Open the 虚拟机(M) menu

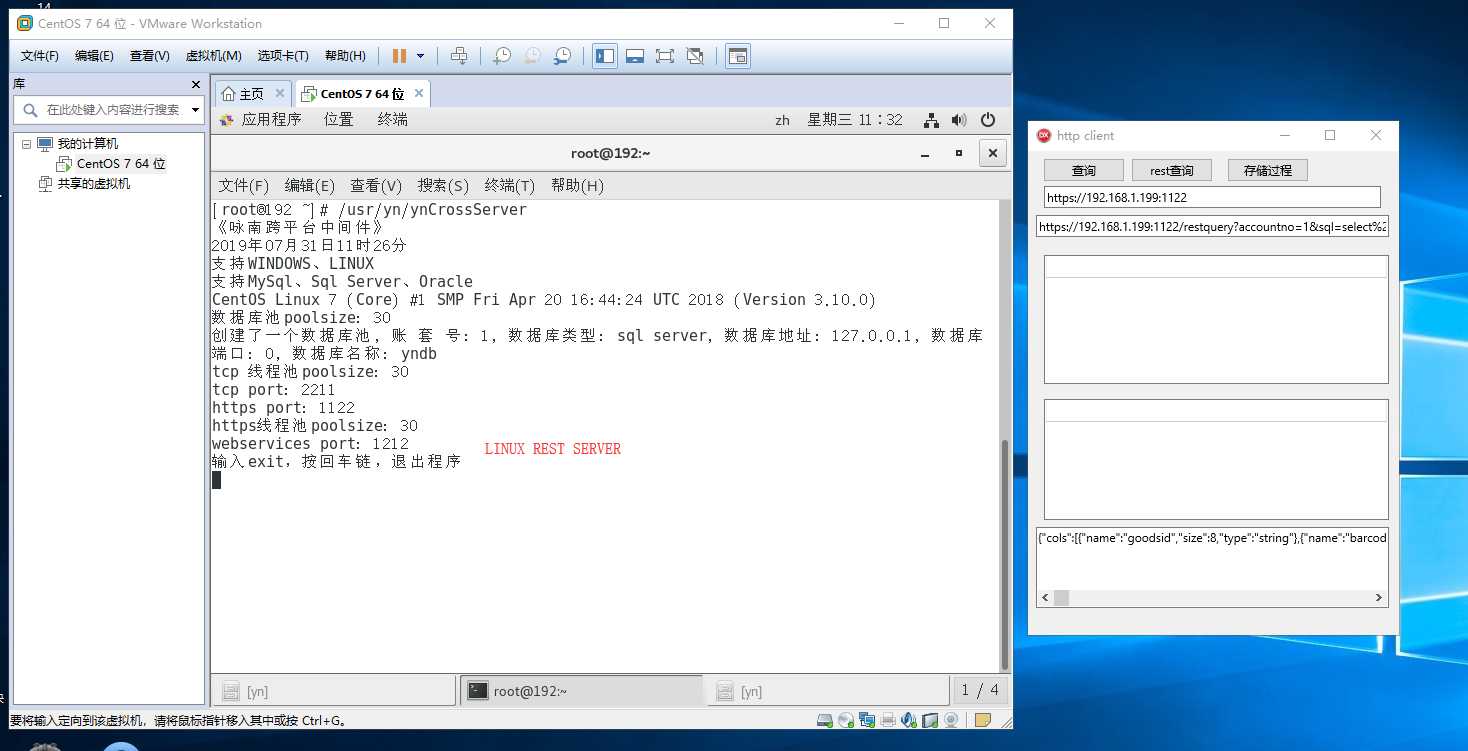coord(213,56)
